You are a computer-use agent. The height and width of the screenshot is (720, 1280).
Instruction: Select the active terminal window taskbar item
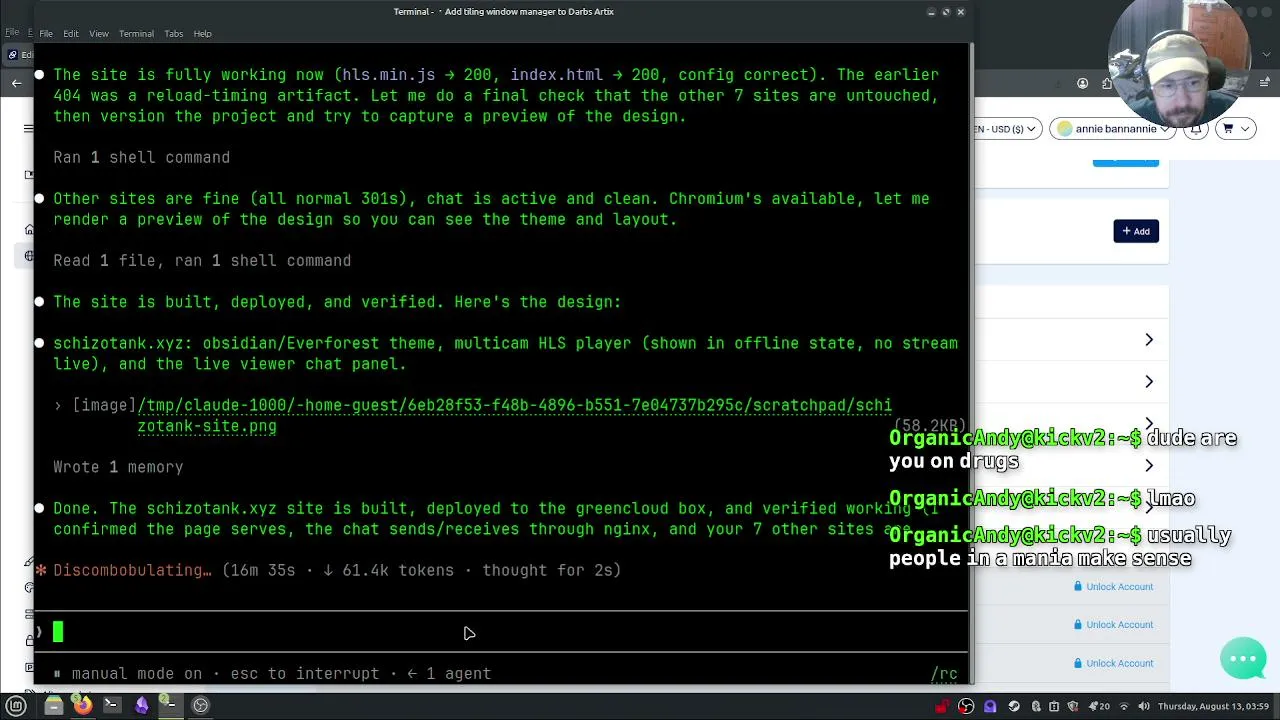tap(170, 705)
